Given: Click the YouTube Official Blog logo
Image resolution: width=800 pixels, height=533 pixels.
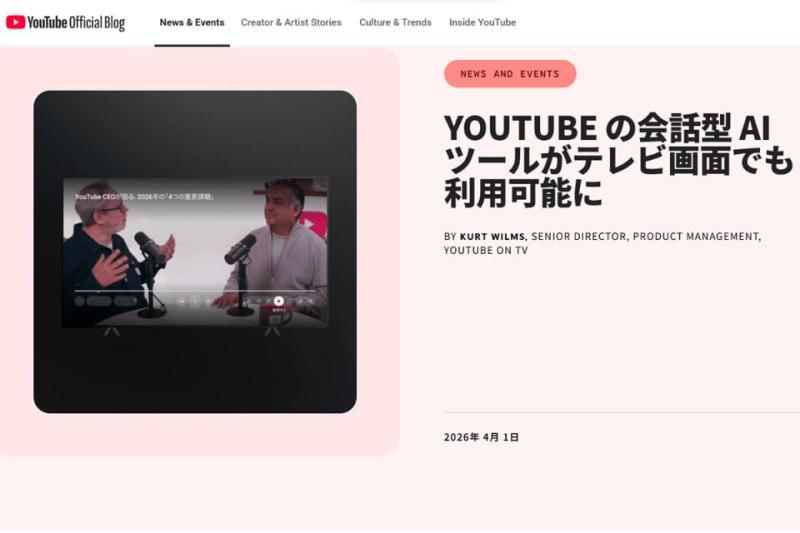Looking at the screenshot, I should (65, 22).
